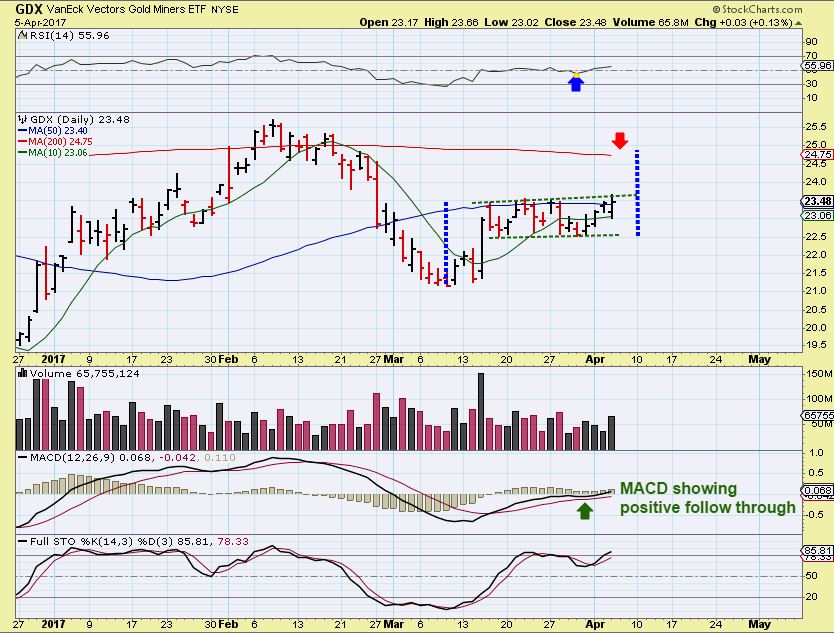Click the 150M volume axis label

click(819, 374)
